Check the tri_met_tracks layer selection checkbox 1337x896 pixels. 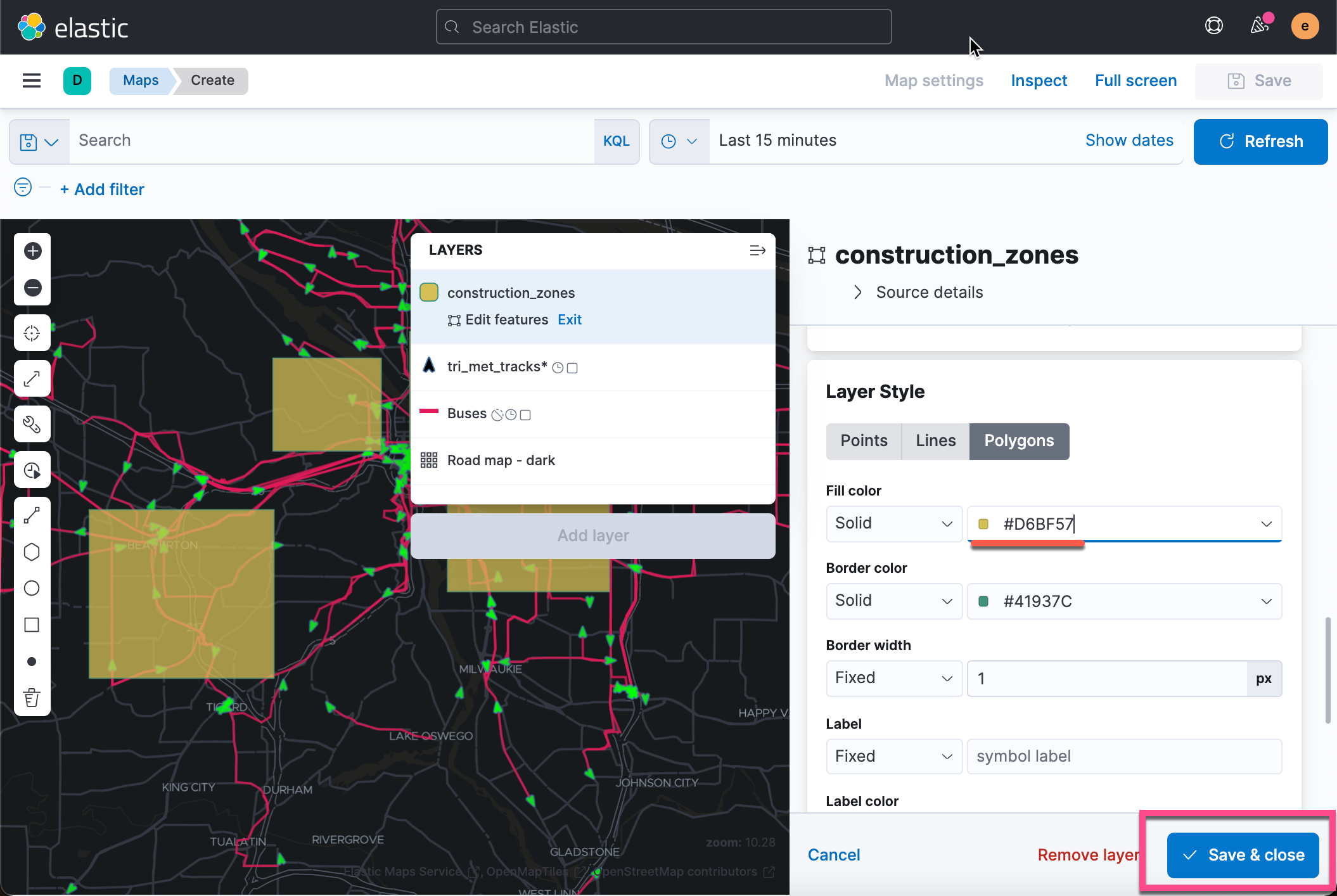click(x=572, y=367)
